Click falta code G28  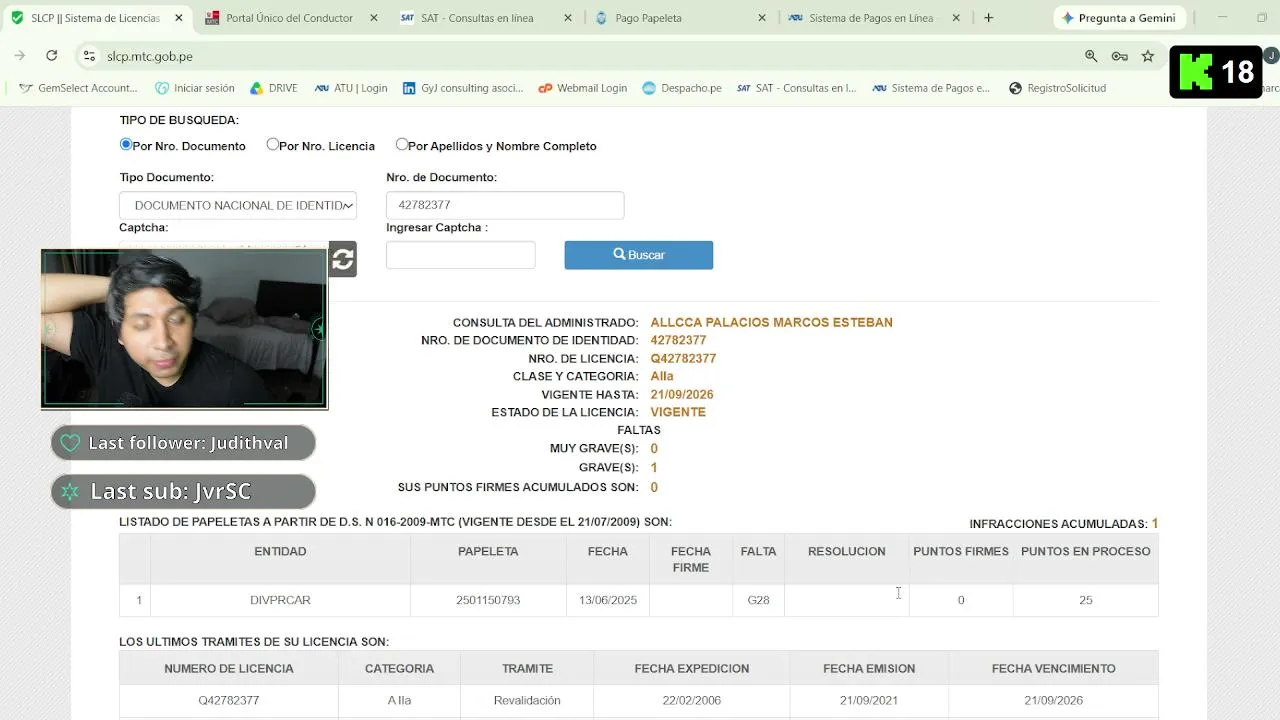pyautogui.click(x=758, y=600)
